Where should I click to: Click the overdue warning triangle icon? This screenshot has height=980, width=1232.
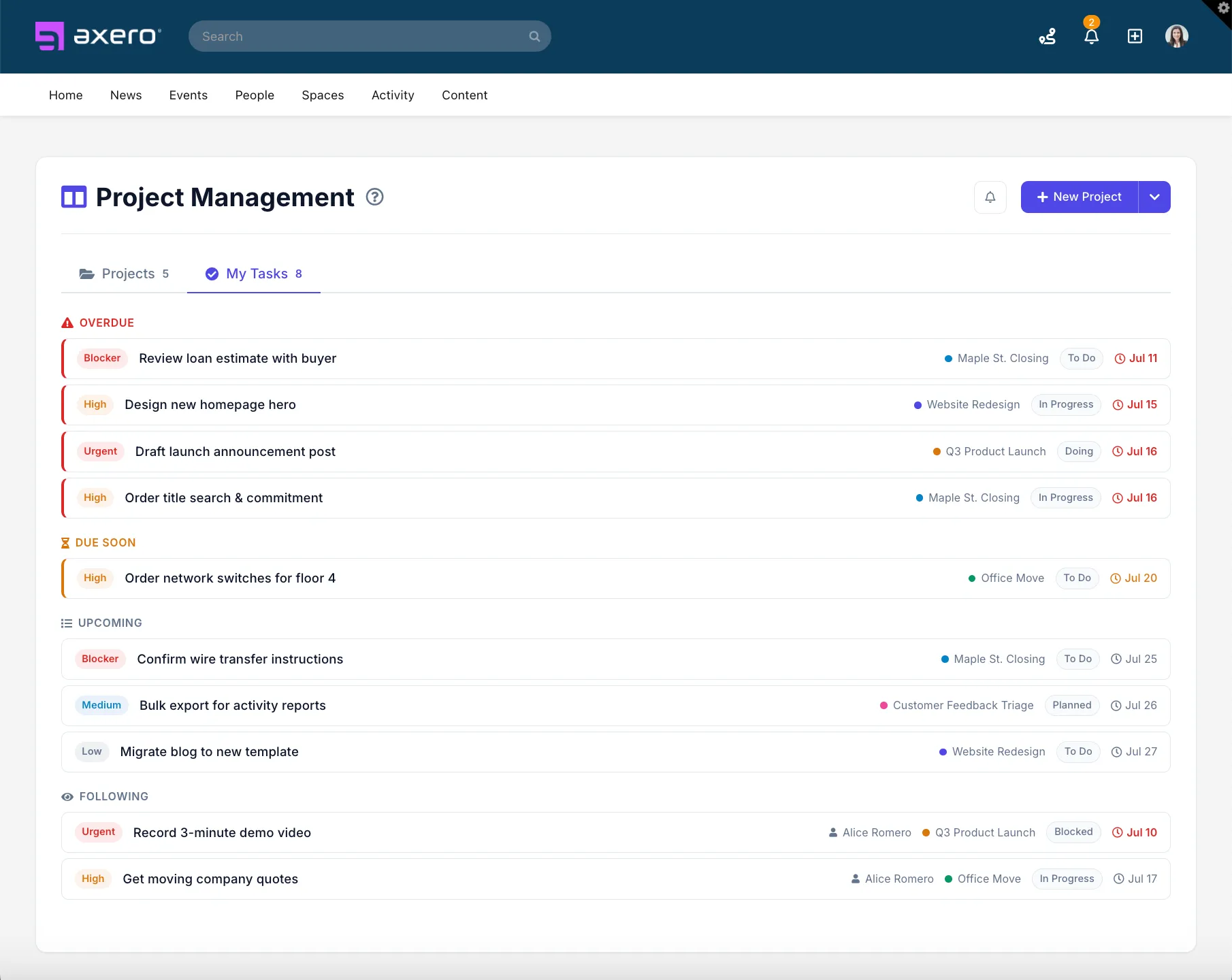point(67,323)
